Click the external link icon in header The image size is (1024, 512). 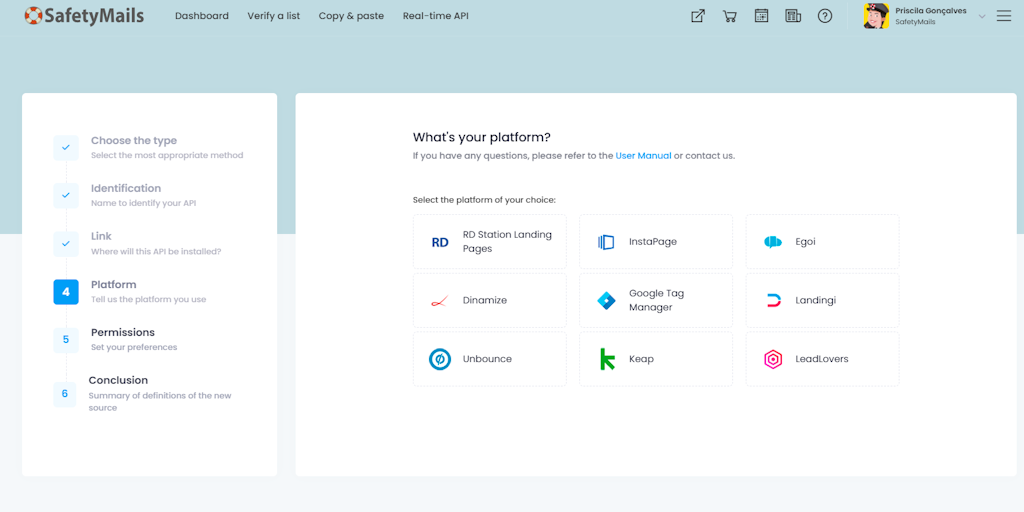click(x=697, y=16)
